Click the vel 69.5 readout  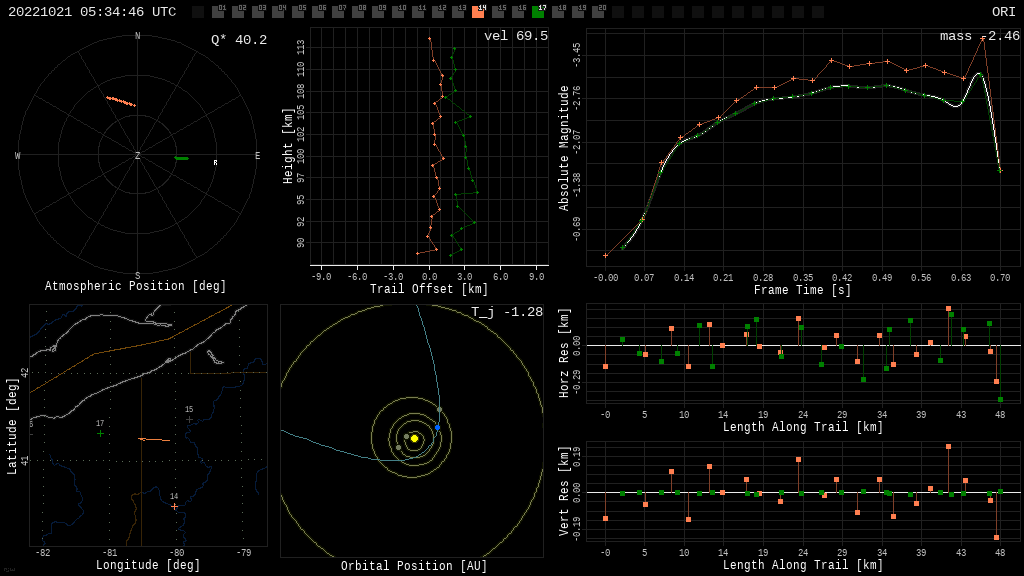pyautogui.click(x=516, y=36)
